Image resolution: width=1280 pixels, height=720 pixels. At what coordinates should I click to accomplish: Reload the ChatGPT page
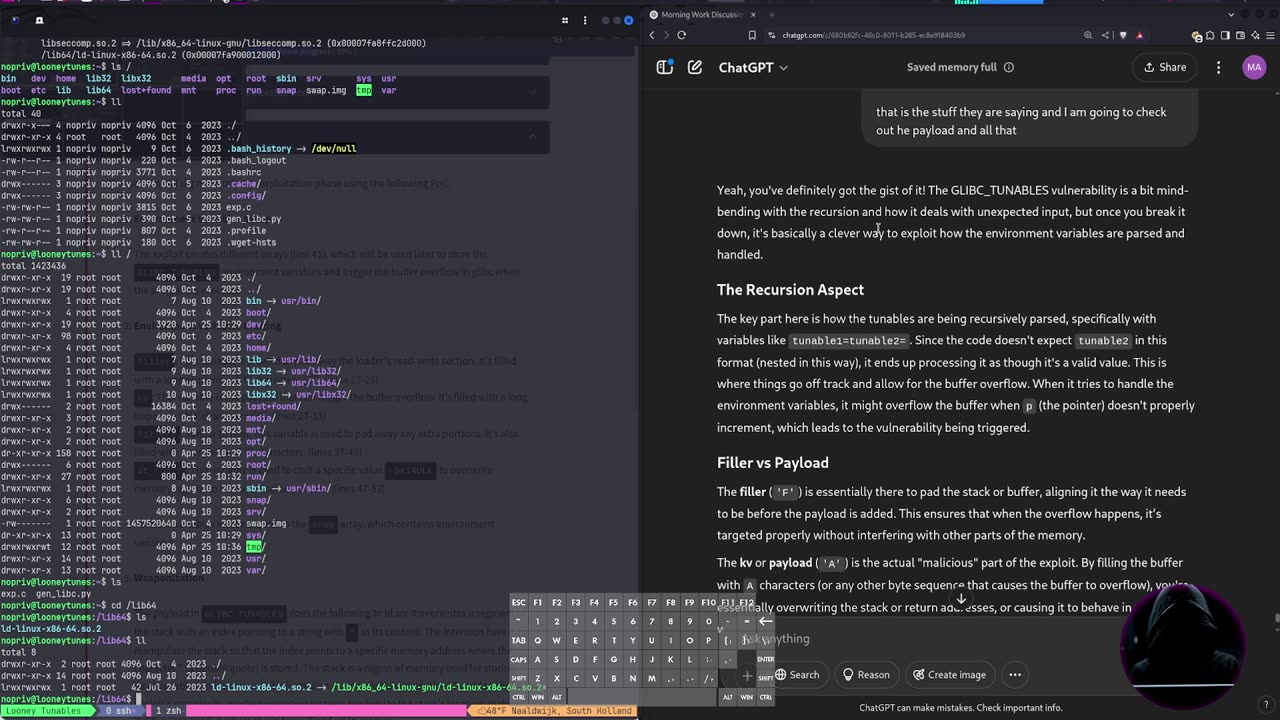(x=682, y=35)
